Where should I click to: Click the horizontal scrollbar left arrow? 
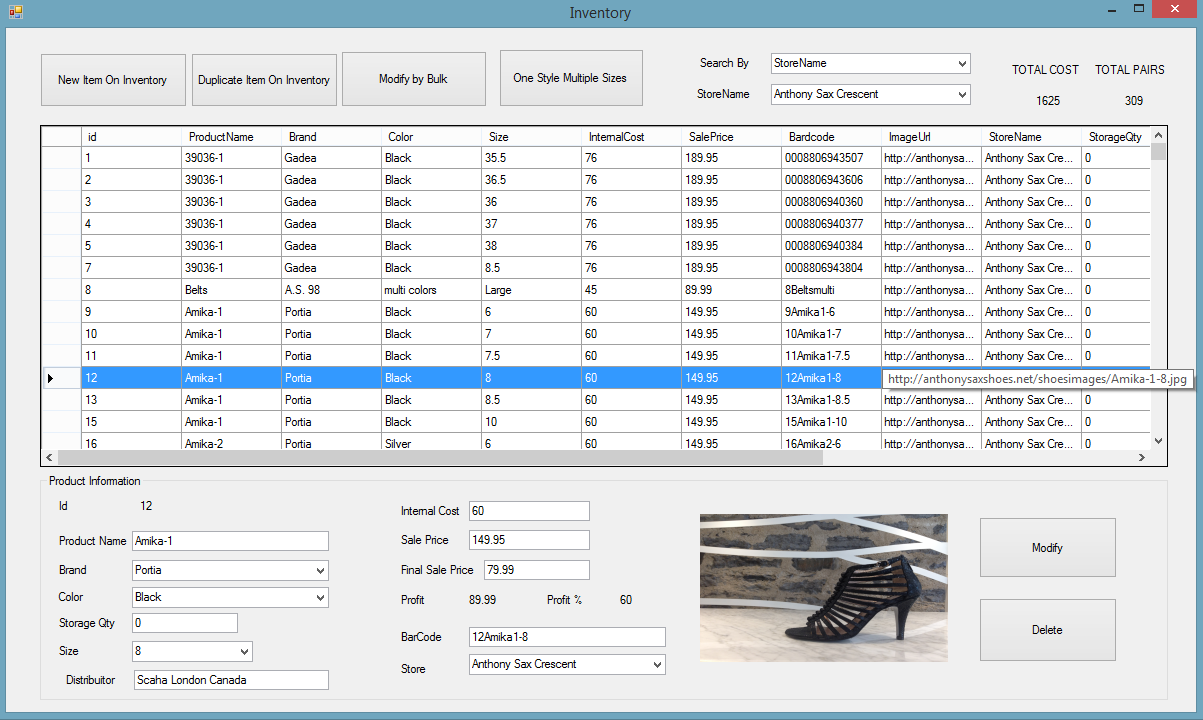coord(49,457)
